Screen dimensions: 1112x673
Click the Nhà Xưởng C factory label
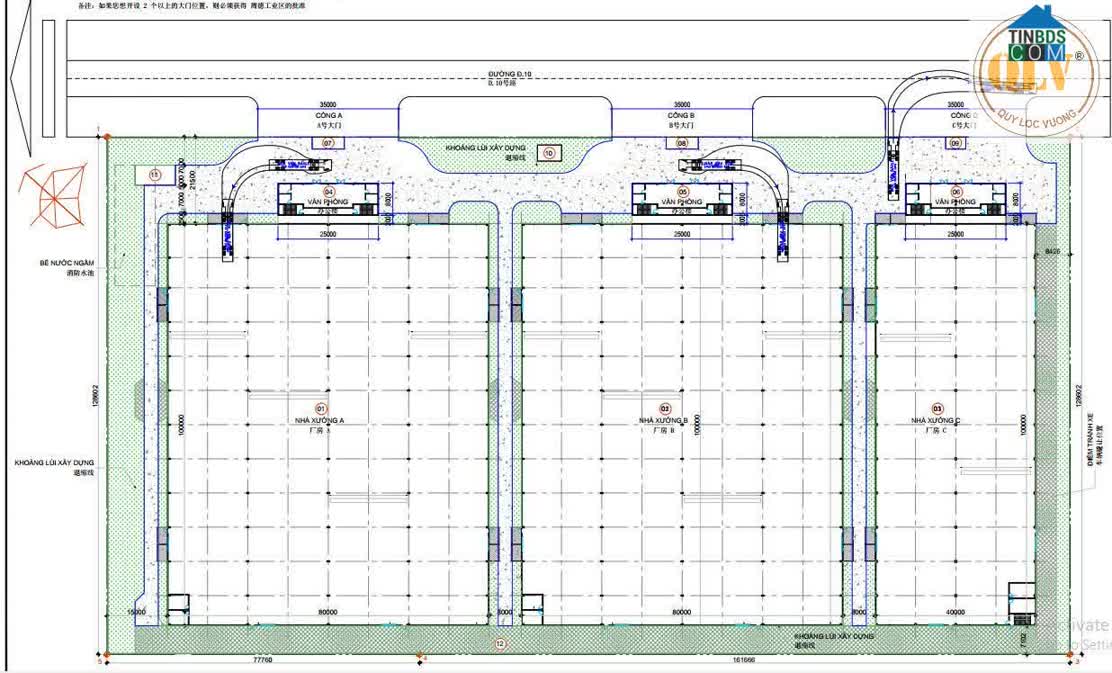click(x=935, y=421)
